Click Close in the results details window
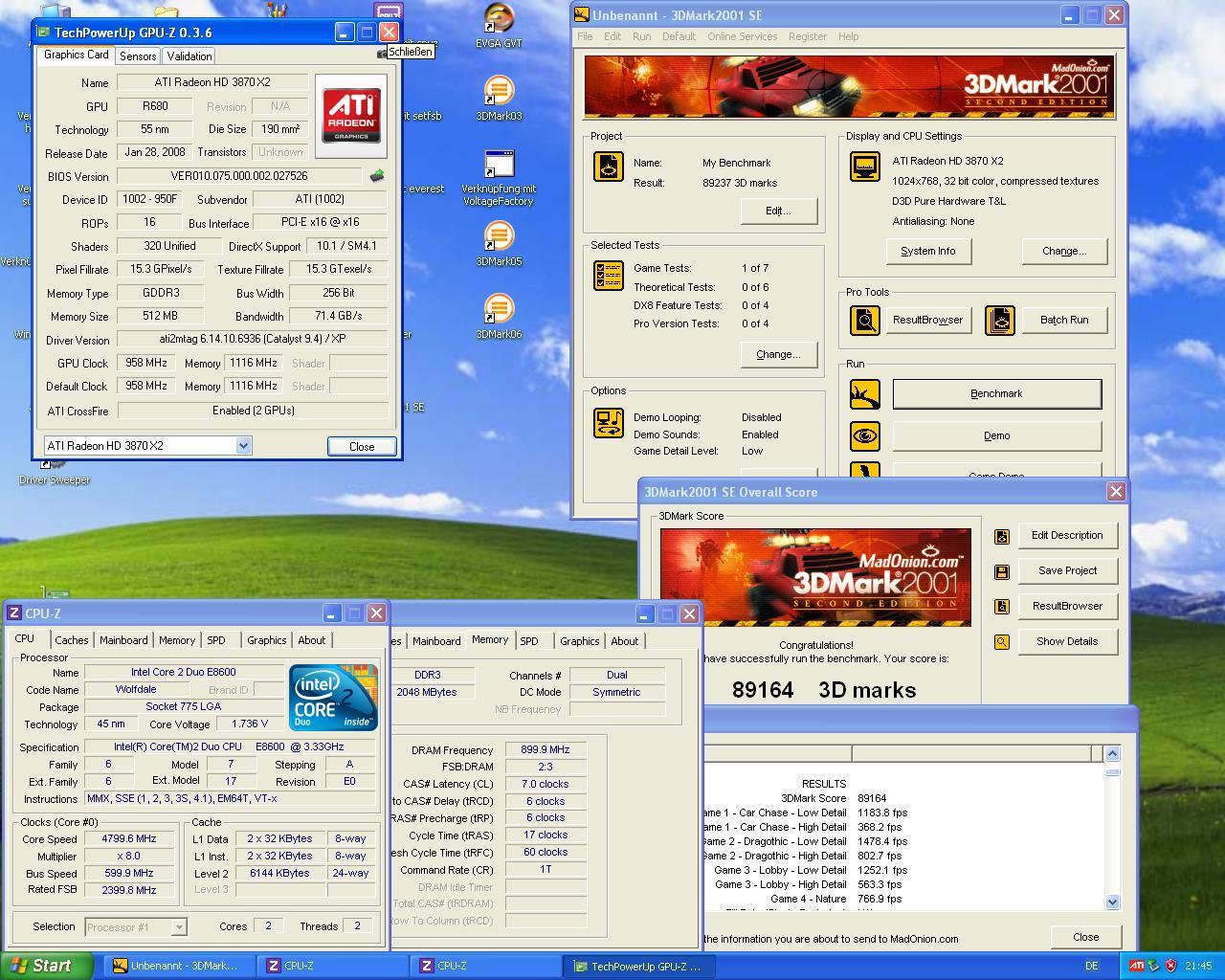This screenshot has width=1225, height=980. (1085, 937)
